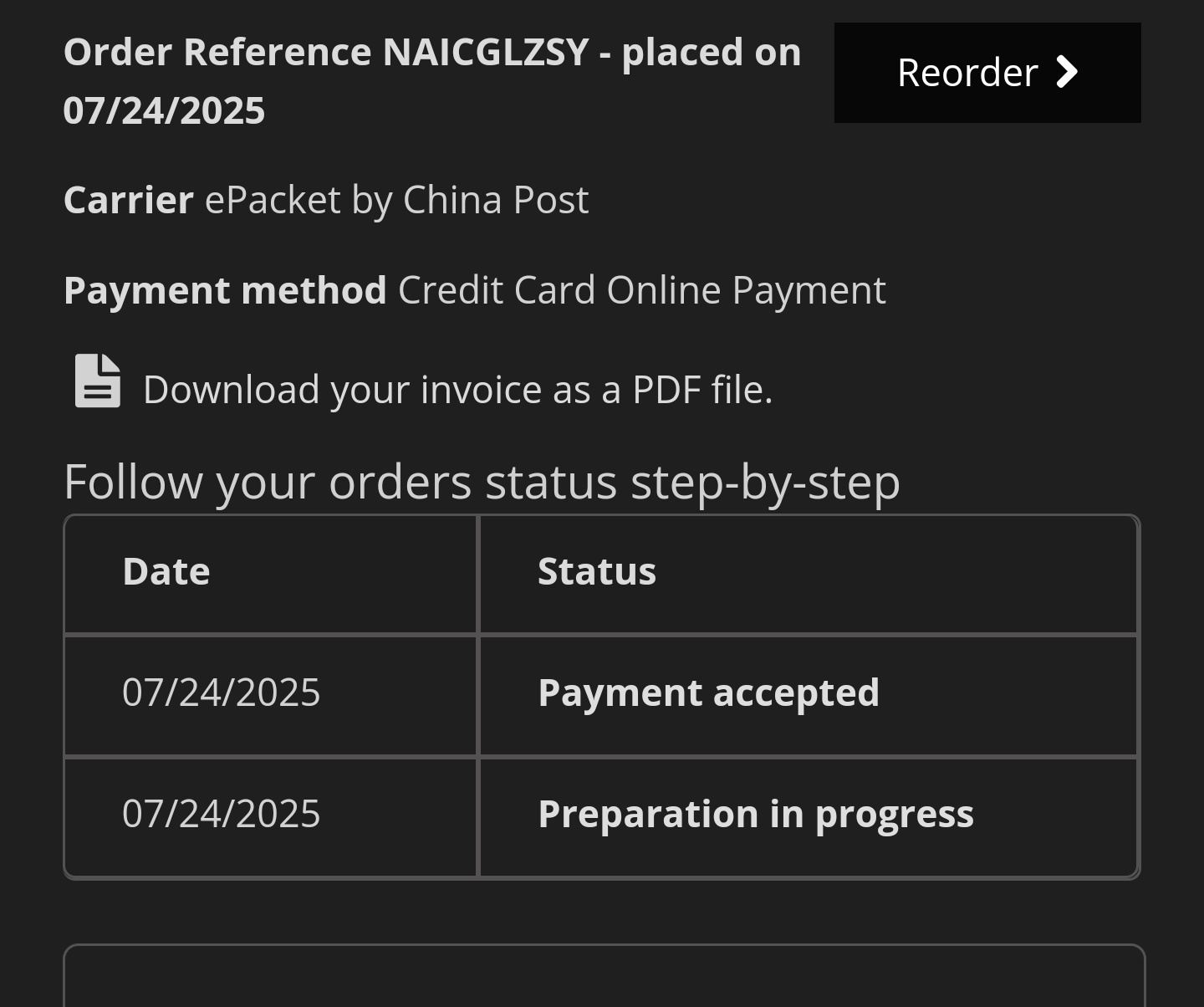Click the date next to Payment accepted

coord(222,693)
